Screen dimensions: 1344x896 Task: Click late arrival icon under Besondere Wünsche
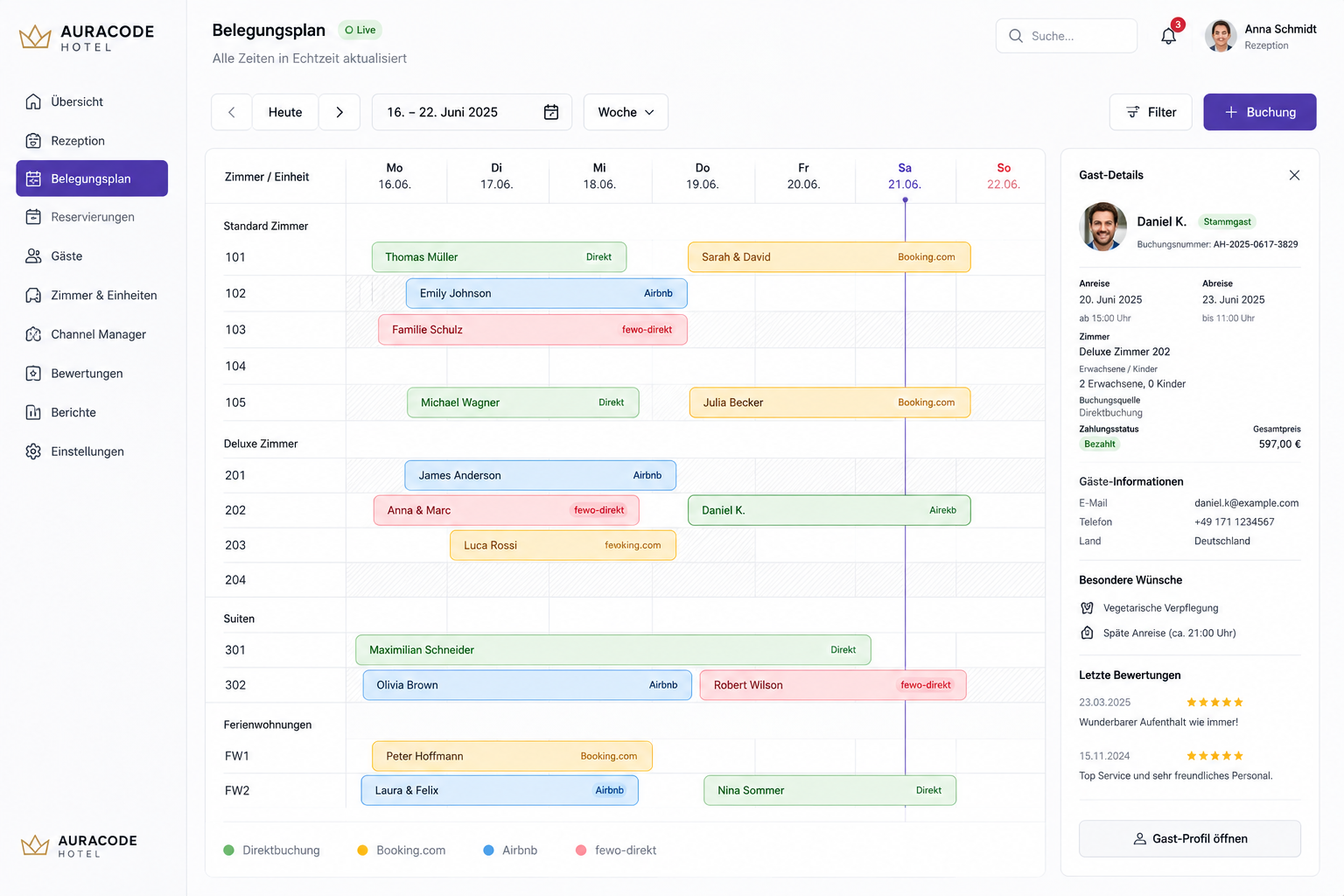(1087, 633)
